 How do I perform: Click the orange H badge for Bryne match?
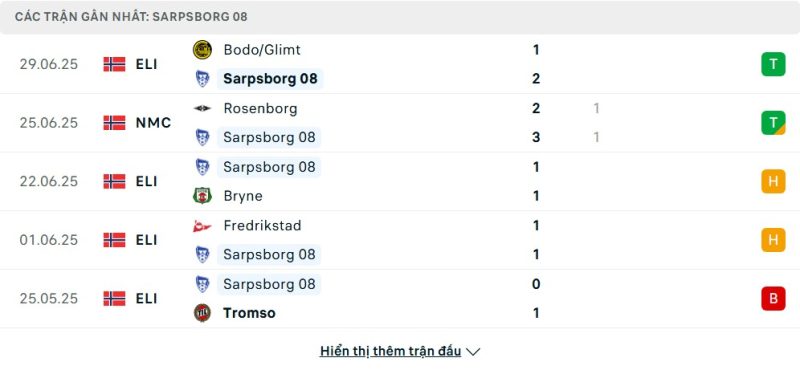pos(773,181)
